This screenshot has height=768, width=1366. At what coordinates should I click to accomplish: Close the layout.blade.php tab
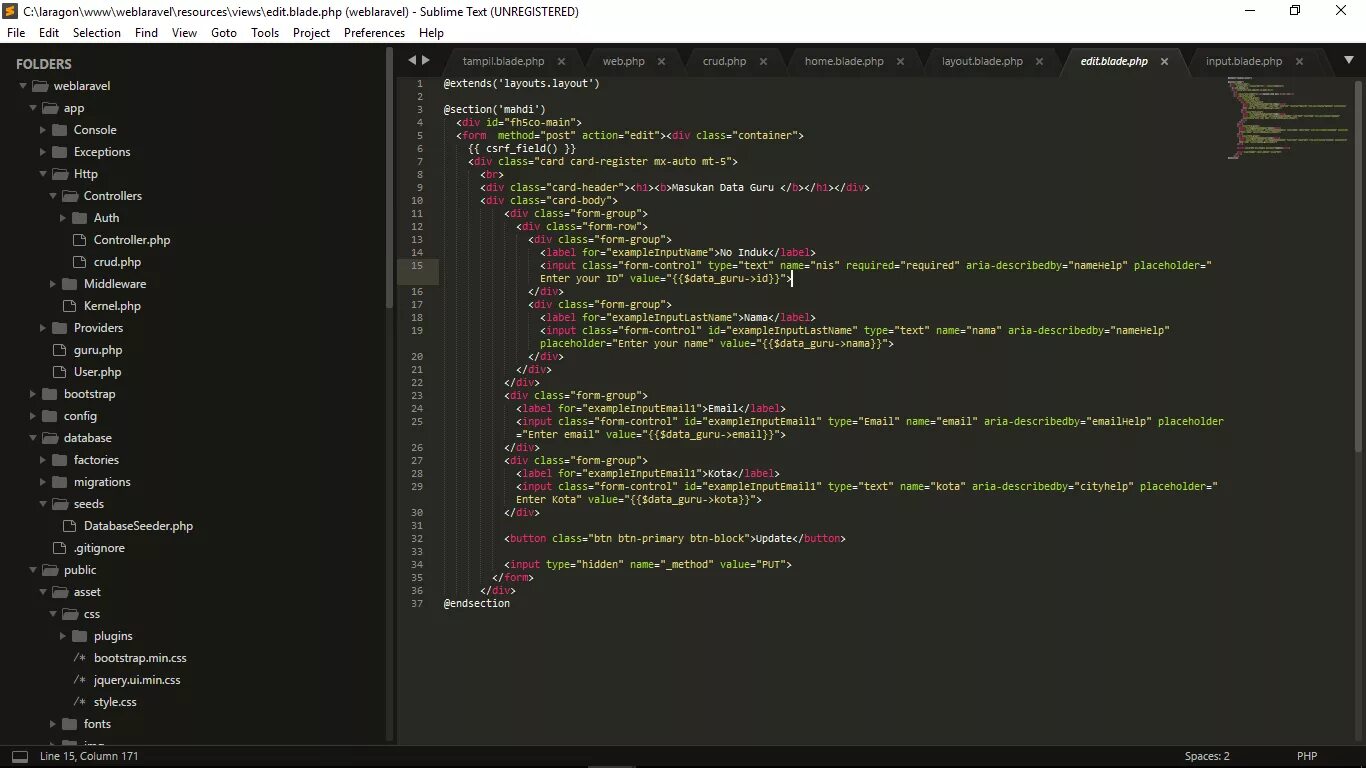[1039, 61]
